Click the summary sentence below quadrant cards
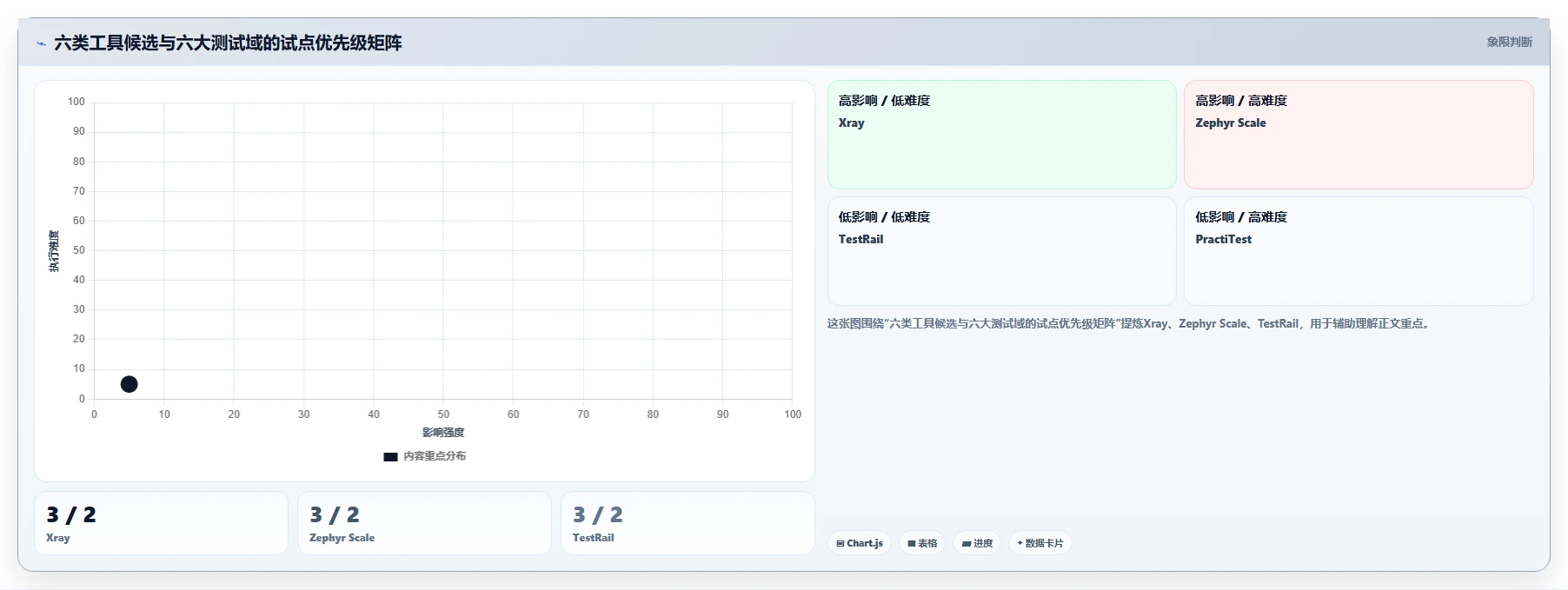 [1129, 323]
